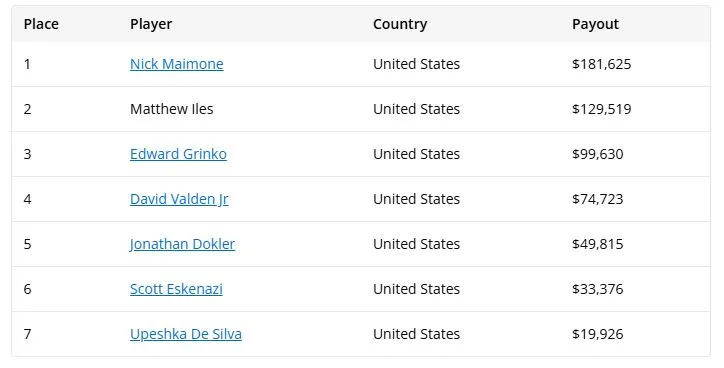Click the David Valden Jr link
Viewport: 724px width, 368px height.
(179, 199)
